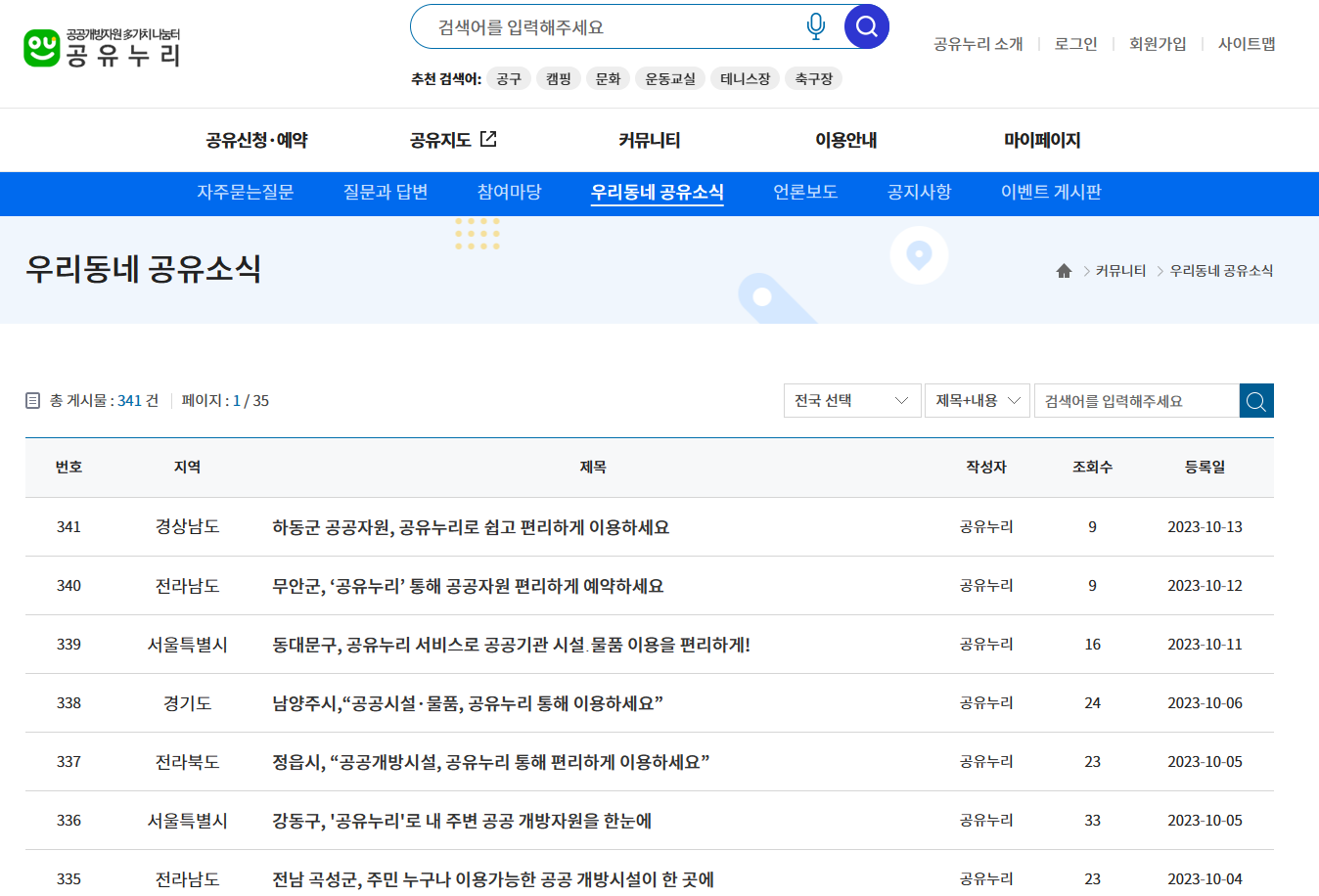
Task: Click the 지역 column header
Action: click(187, 468)
